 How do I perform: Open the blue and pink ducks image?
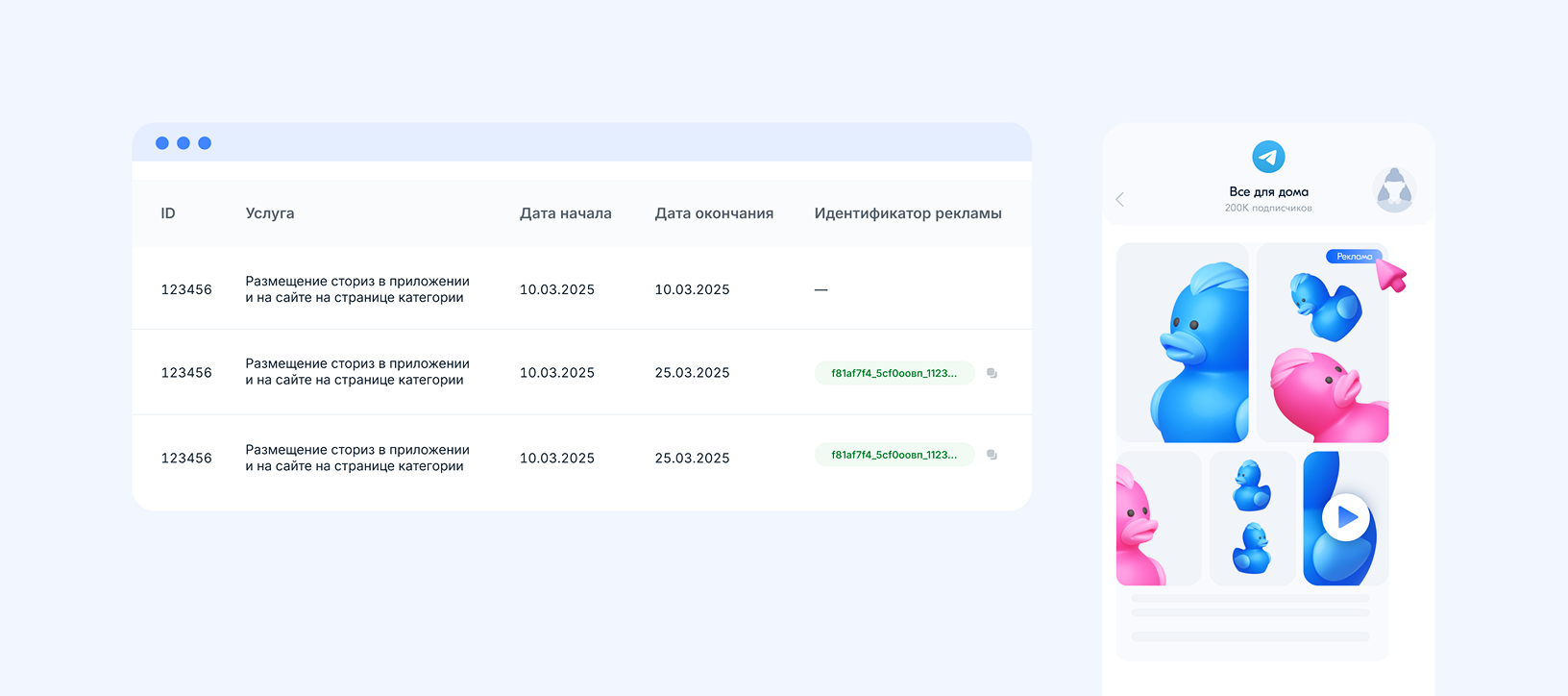[x=1323, y=342]
